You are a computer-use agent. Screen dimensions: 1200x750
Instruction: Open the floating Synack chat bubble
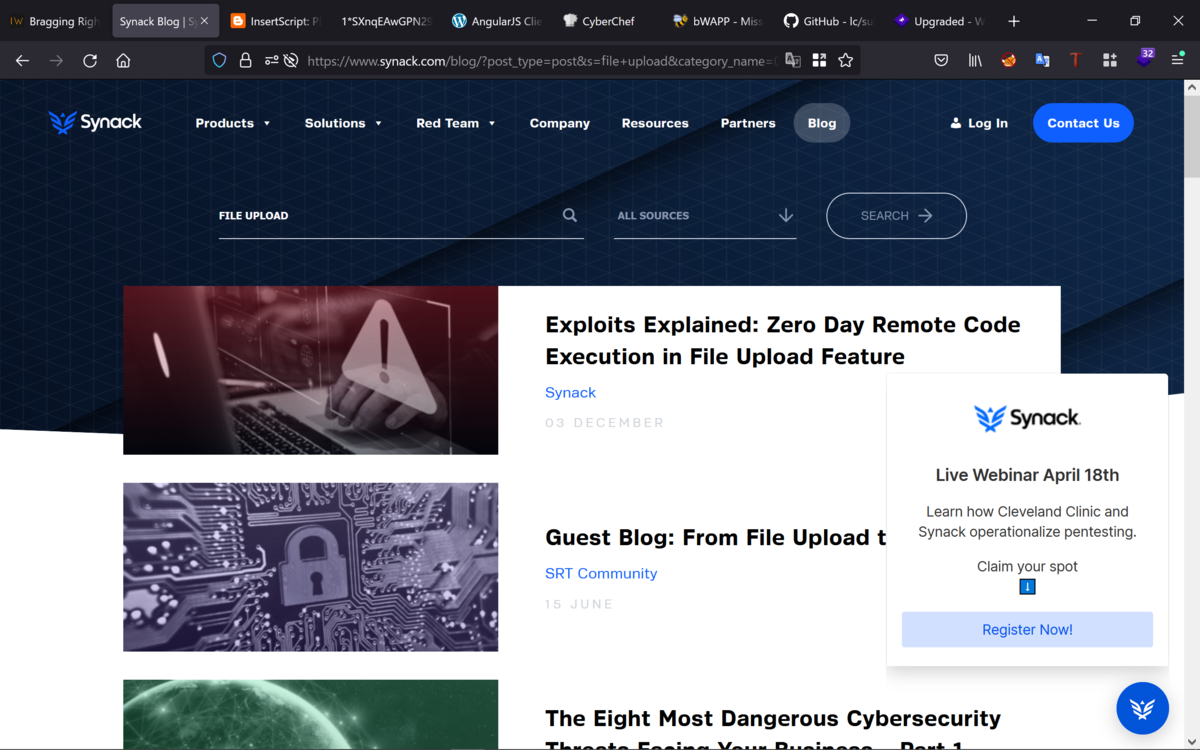click(1142, 708)
